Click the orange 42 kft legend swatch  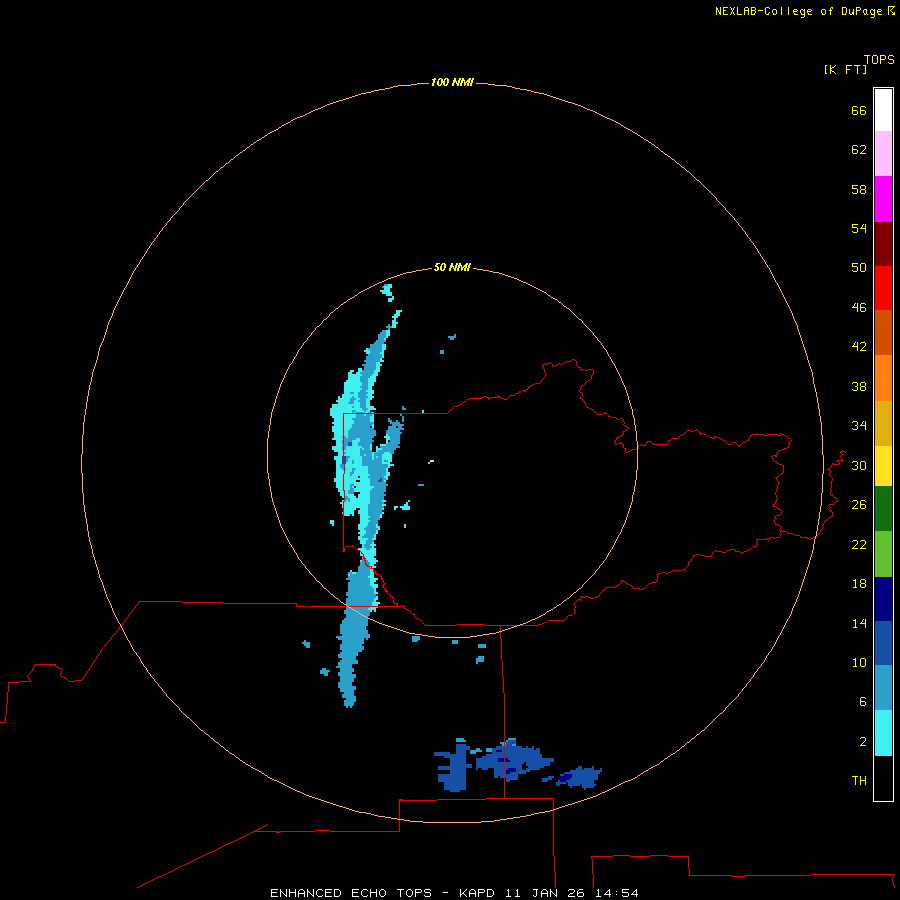click(x=883, y=378)
